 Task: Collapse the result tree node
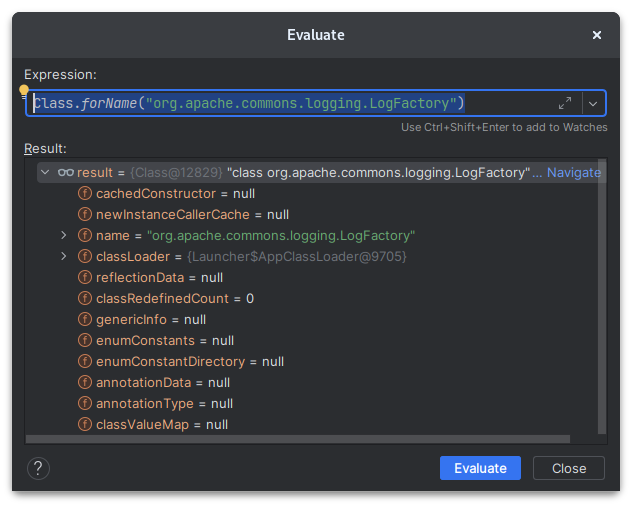pyautogui.click(x=44, y=172)
